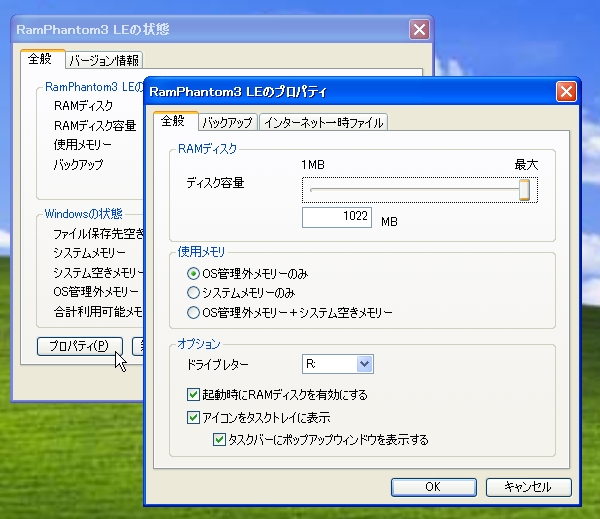Screen dimensions: 600x519
Task: Click OK button in properties dialog
Action: tap(434, 487)
